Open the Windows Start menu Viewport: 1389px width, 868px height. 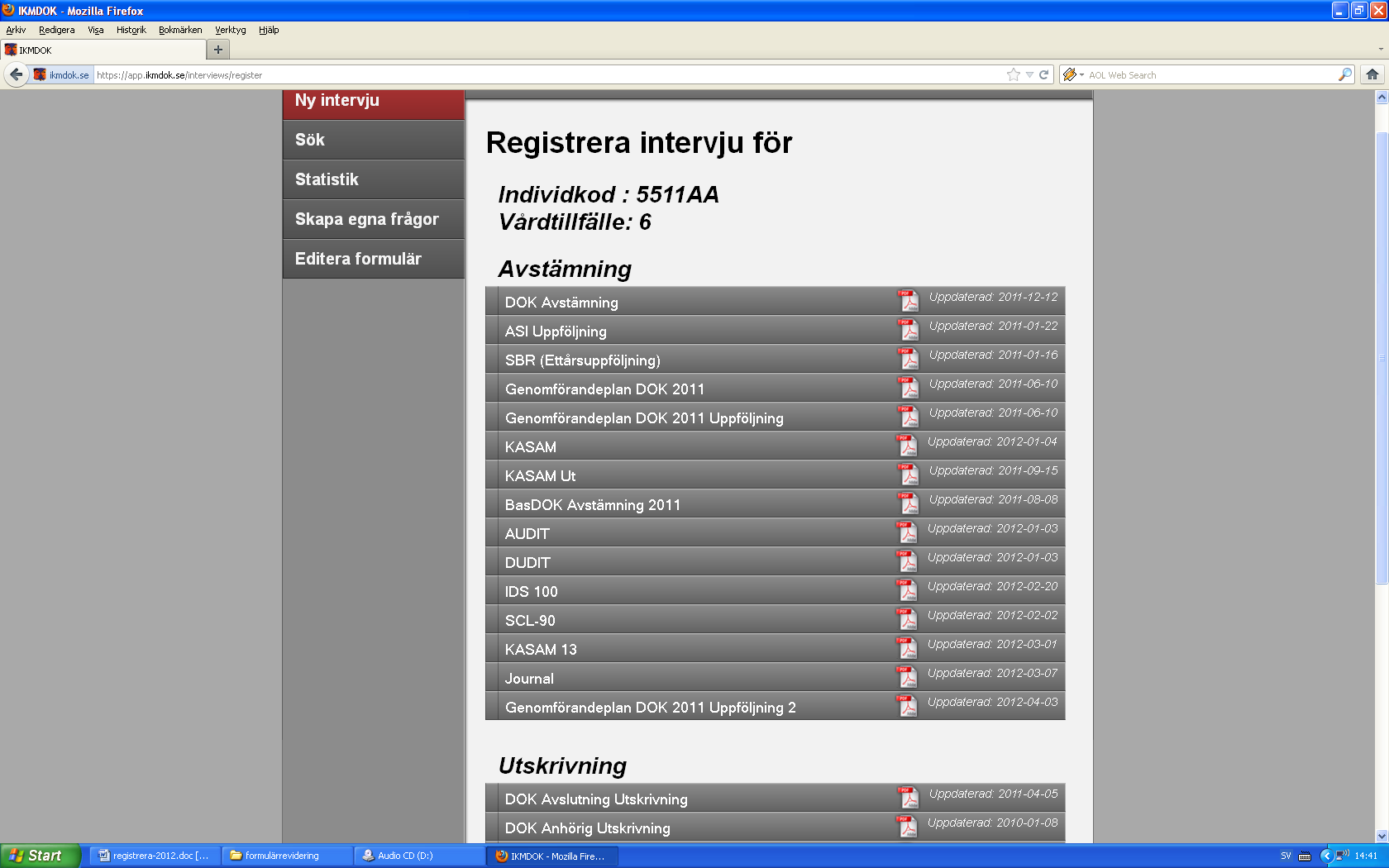click(x=41, y=856)
